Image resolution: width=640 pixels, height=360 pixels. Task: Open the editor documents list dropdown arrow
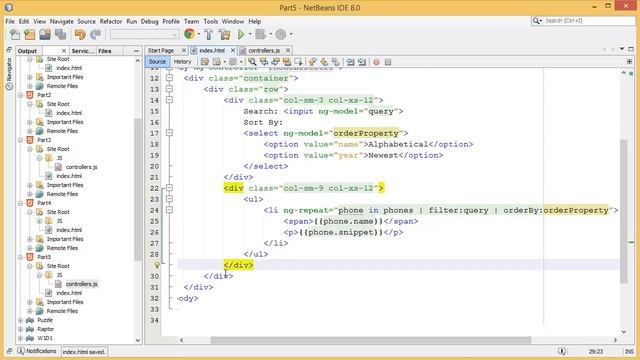pos(622,49)
